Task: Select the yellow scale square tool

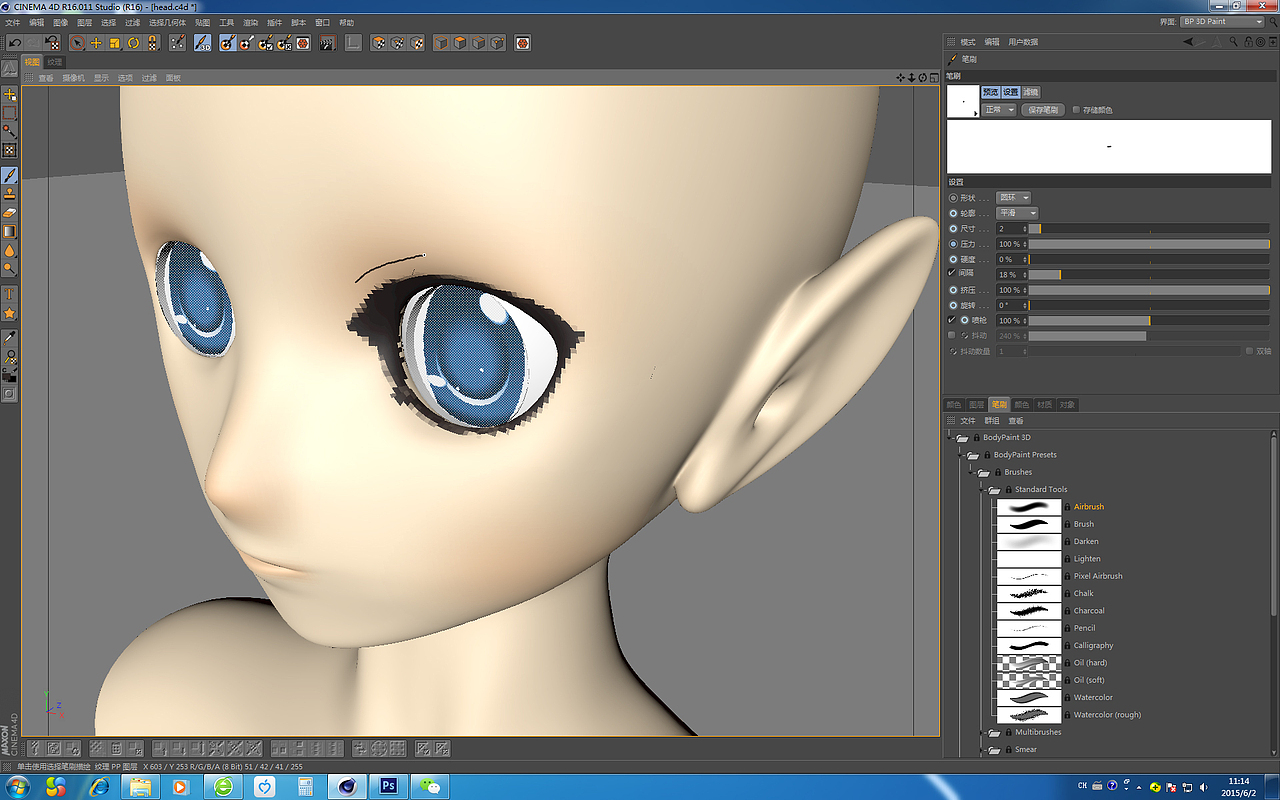Action: point(115,43)
